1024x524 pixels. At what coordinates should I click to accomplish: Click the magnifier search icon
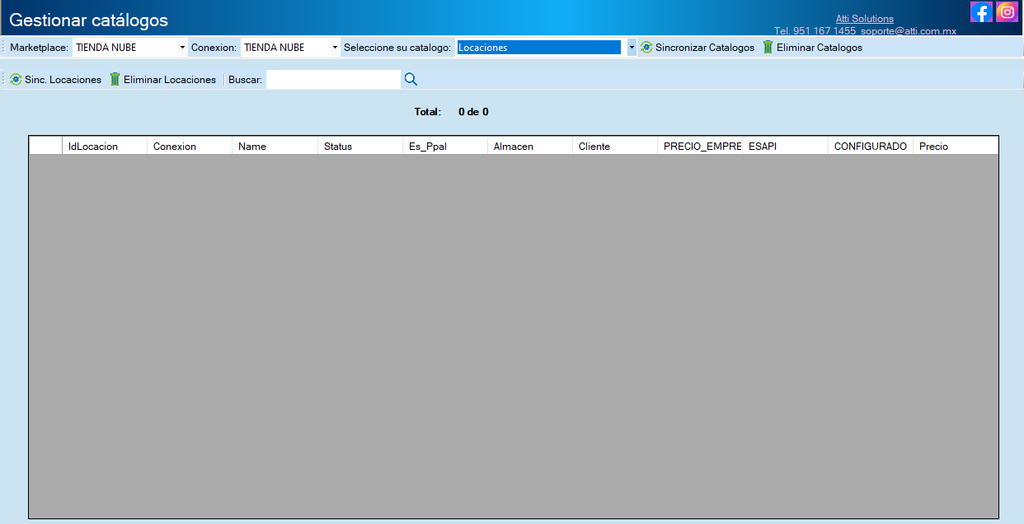[x=411, y=79]
